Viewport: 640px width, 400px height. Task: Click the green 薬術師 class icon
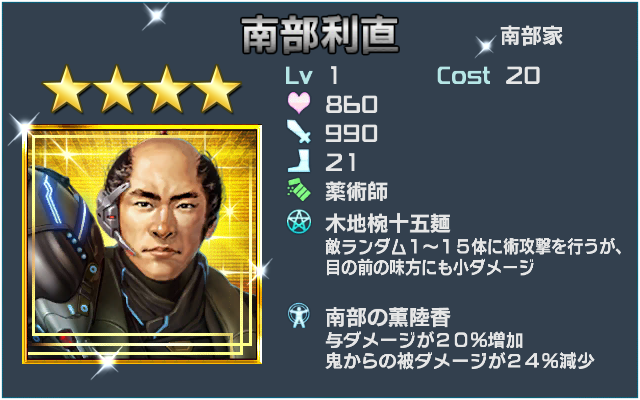pos(299,189)
